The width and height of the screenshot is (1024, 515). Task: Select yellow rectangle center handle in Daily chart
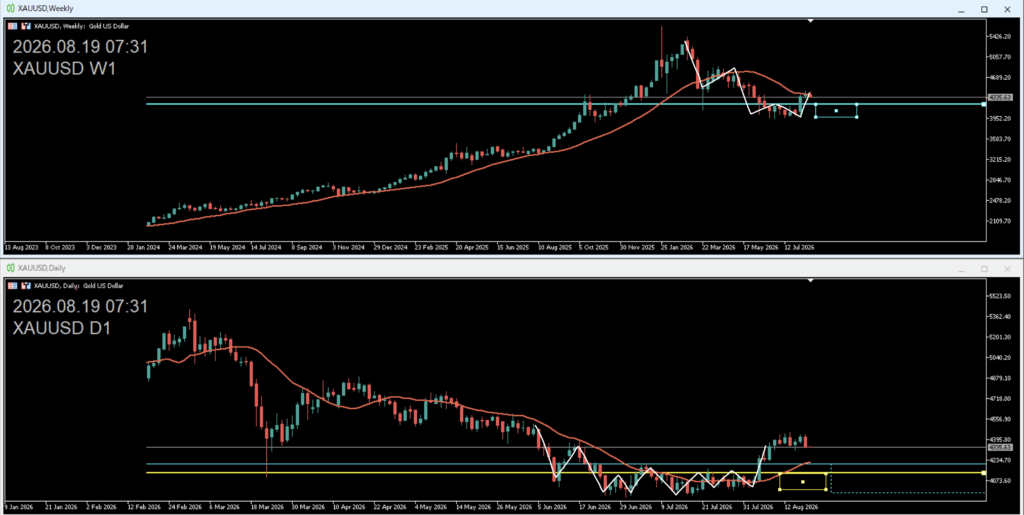click(803, 482)
